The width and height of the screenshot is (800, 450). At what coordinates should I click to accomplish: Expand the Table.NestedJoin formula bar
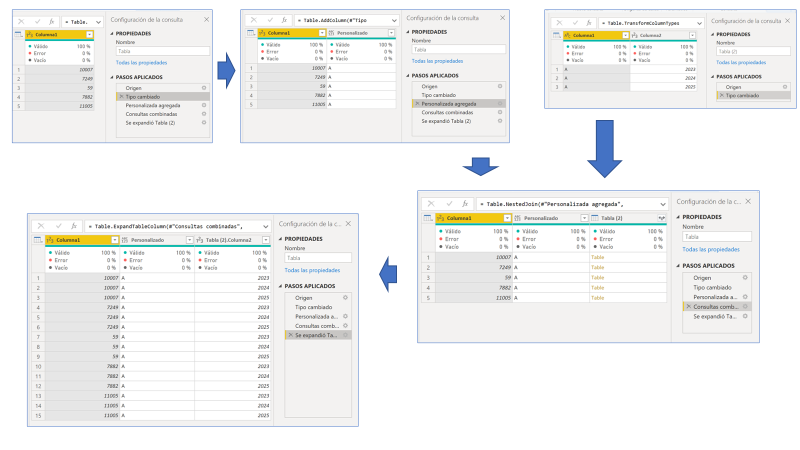click(x=663, y=204)
